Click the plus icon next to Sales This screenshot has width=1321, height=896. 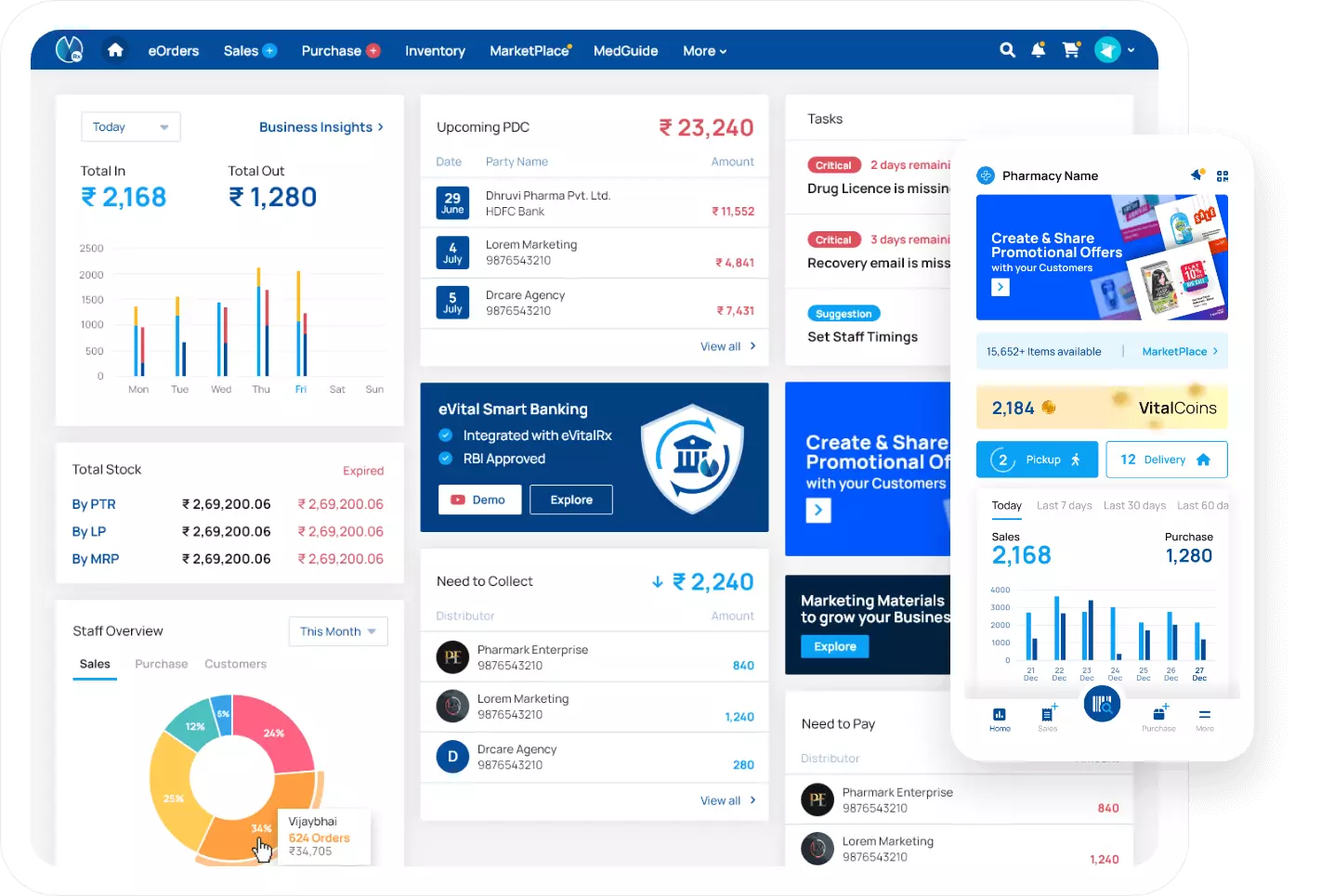(x=269, y=51)
